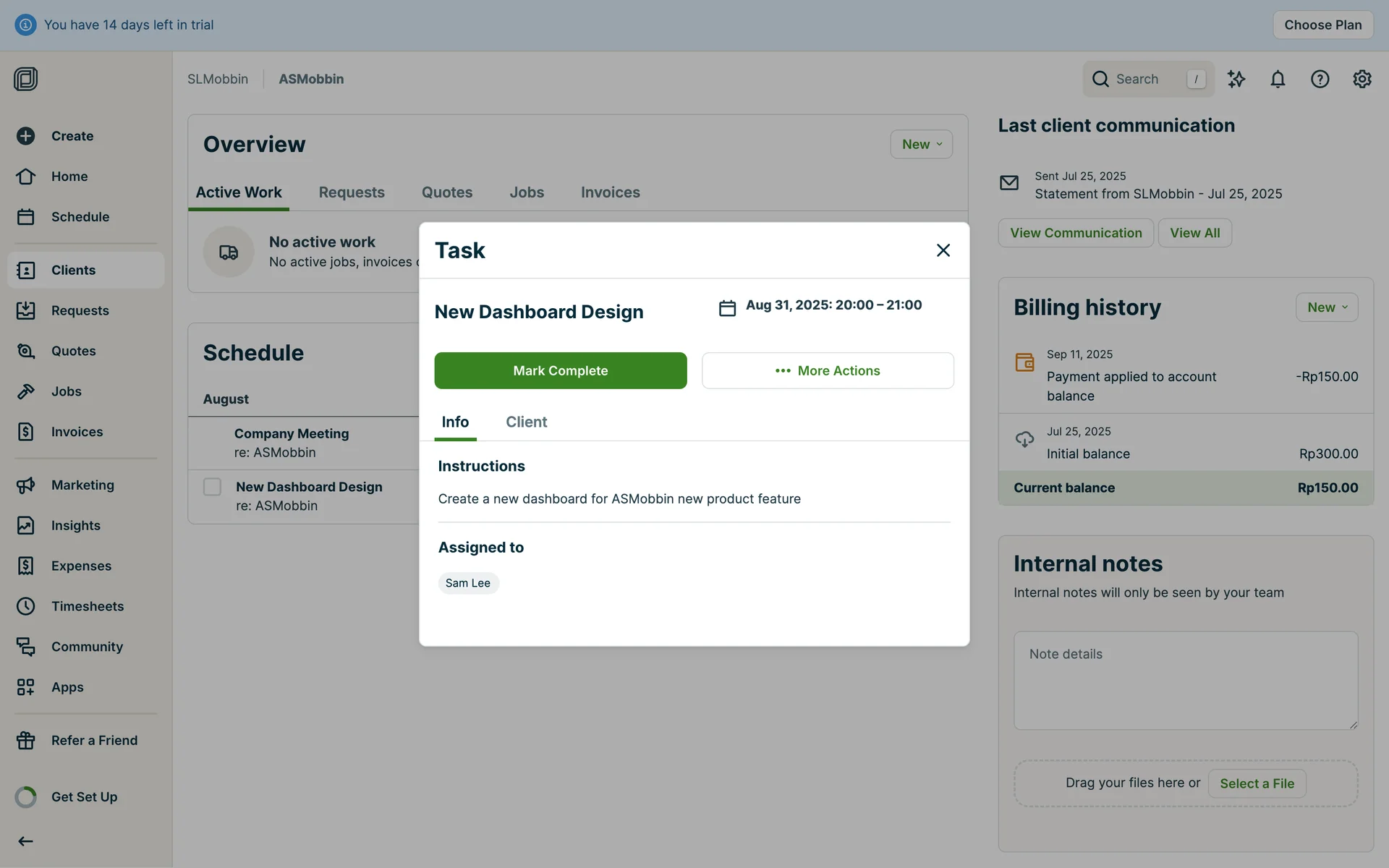Switch to the Client tab in Task dialog
This screenshot has height=868, width=1389.
tap(526, 422)
